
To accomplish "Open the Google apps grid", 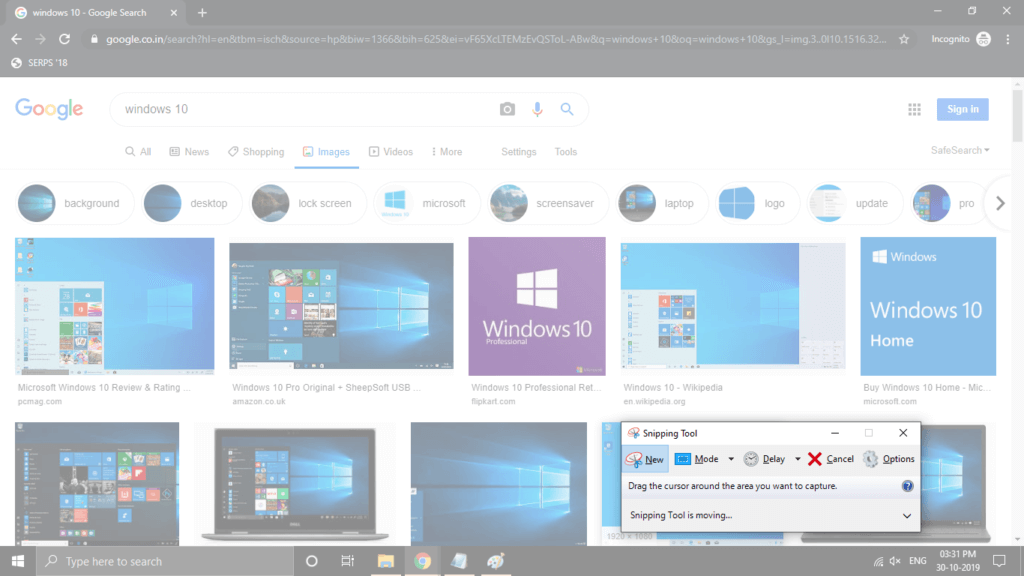I will click(914, 110).
